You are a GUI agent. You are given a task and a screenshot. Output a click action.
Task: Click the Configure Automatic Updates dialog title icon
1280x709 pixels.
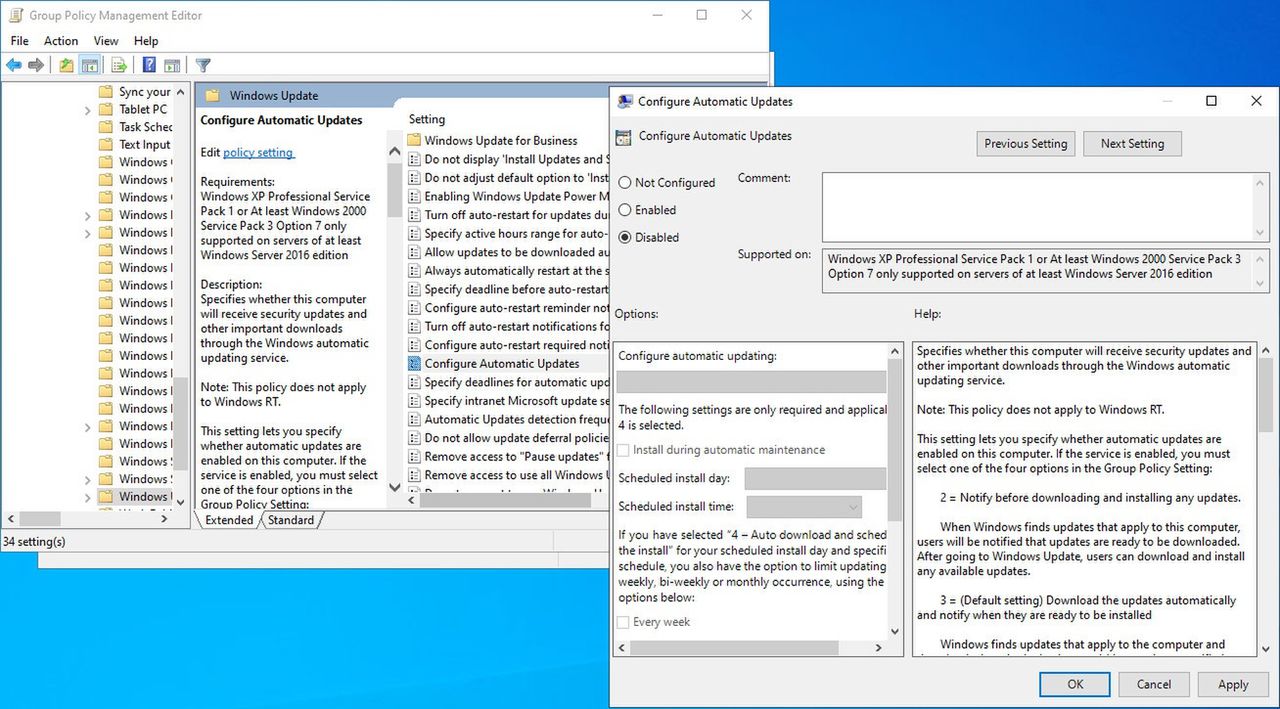(x=625, y=101)
